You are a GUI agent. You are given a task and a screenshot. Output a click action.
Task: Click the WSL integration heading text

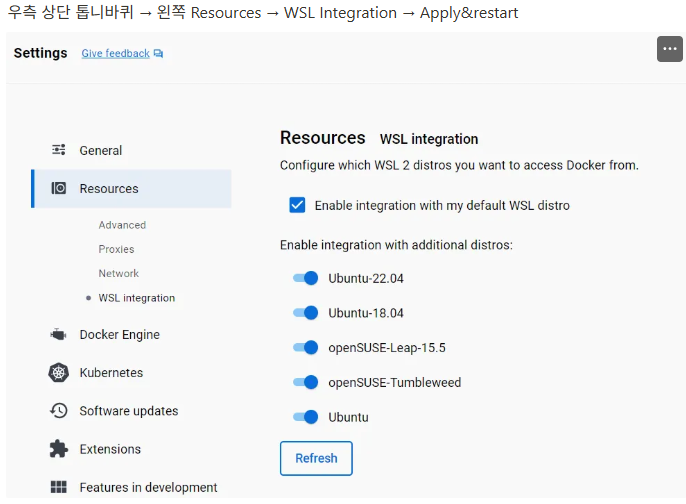coord(429,139)
